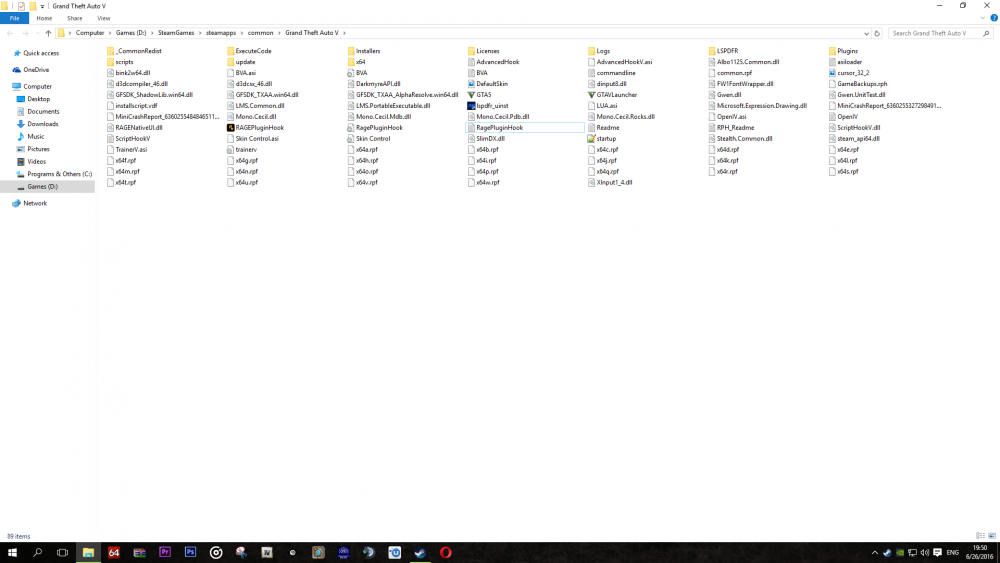Show hidden system tray icons
The height and width of the screenshot is (563, 1000).
pyautogui.click(x=874, y=552)
